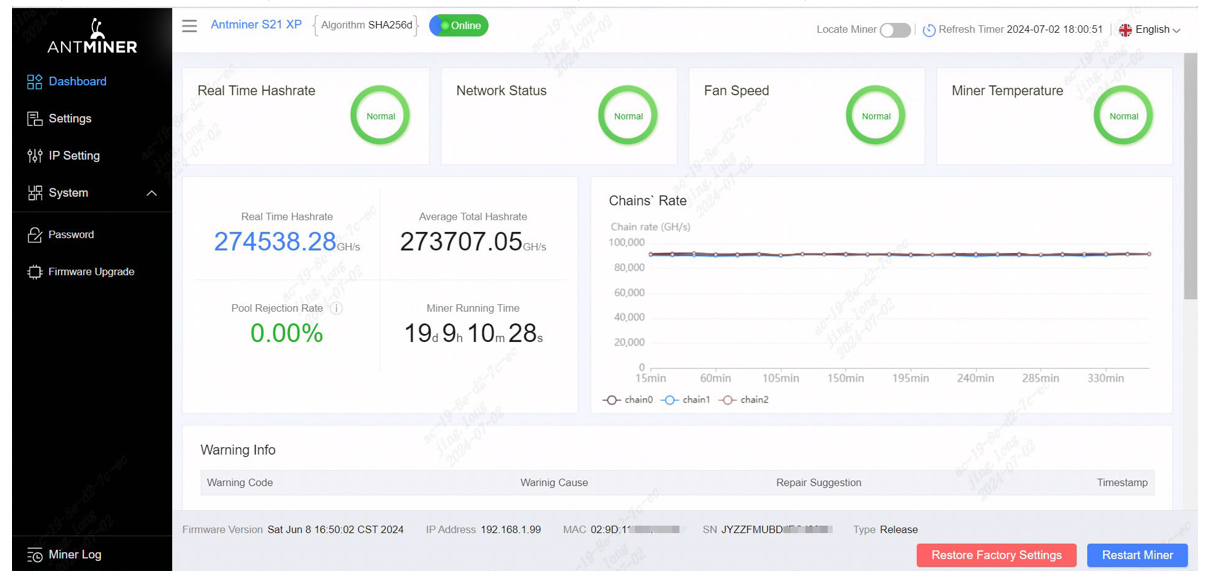Click the Miner Temperature Normal indicator
This screenshot has width=1206, height=582.
pos(1124,116)
